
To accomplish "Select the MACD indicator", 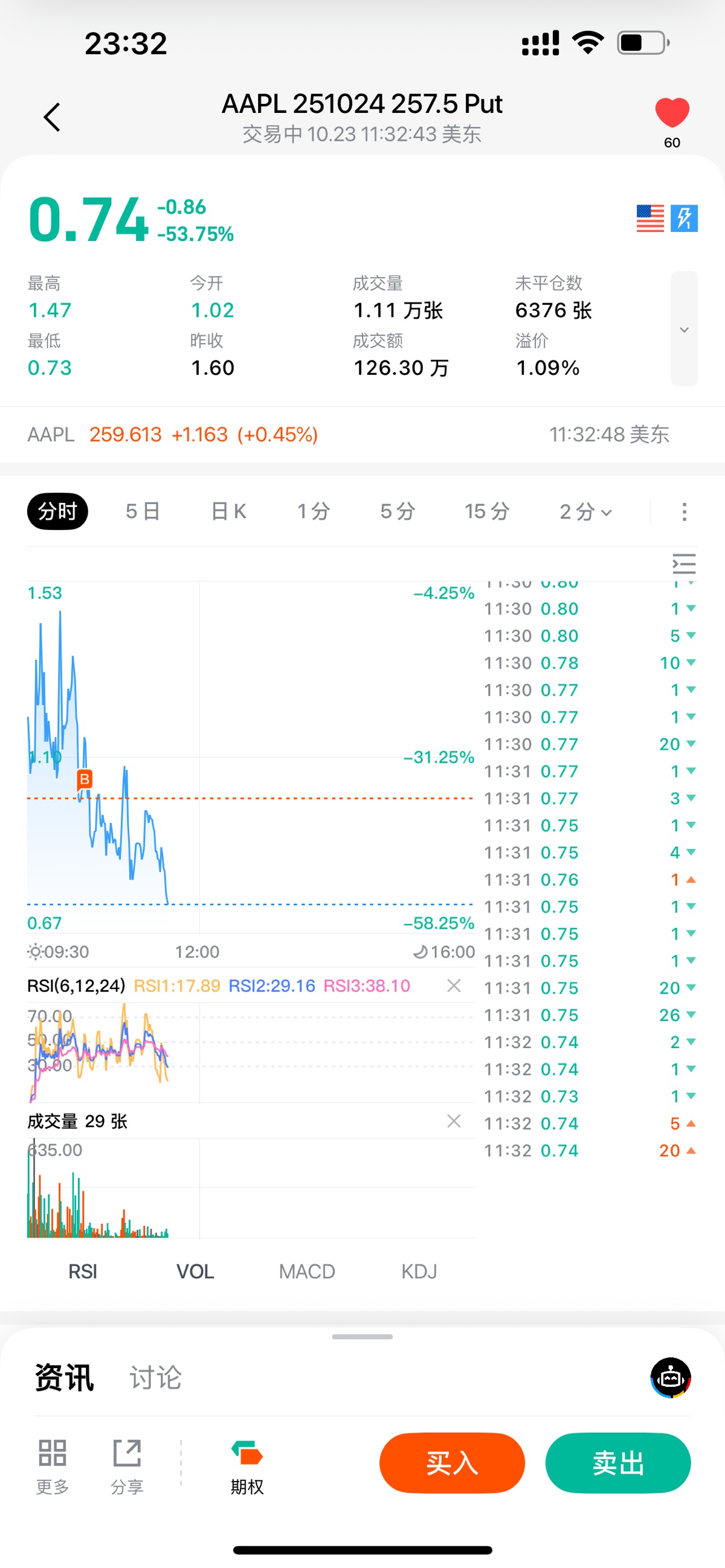I will (307, 1271).
